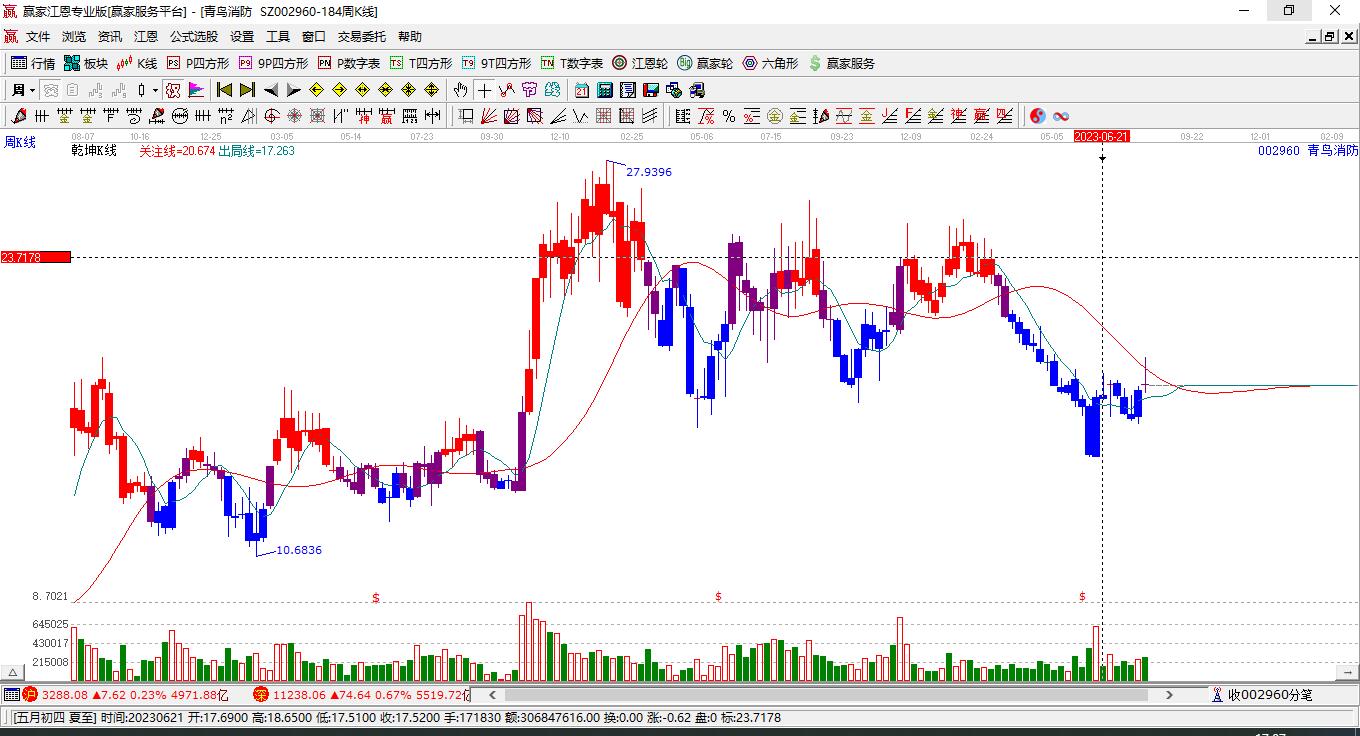
Task: Click 出局线=17.263 text
Action: (256, 150)
